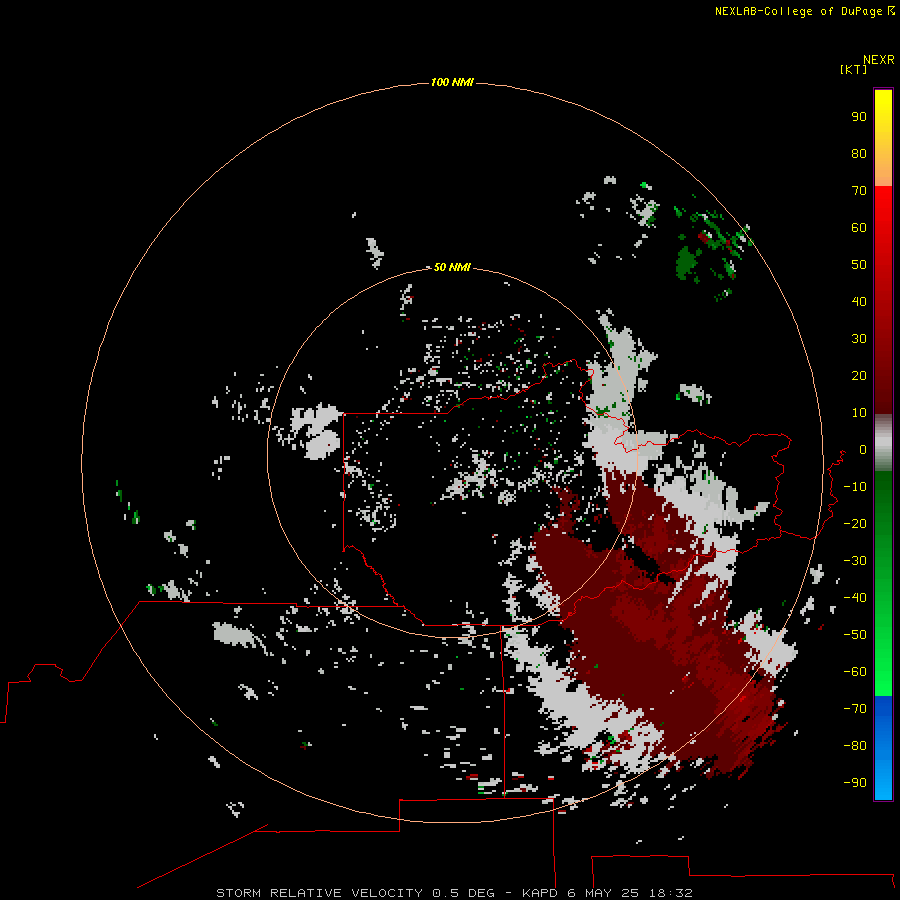This screenshot has height=900, width=900.
Task: Select the -80 knot scale value
Action: click(855, 746)
